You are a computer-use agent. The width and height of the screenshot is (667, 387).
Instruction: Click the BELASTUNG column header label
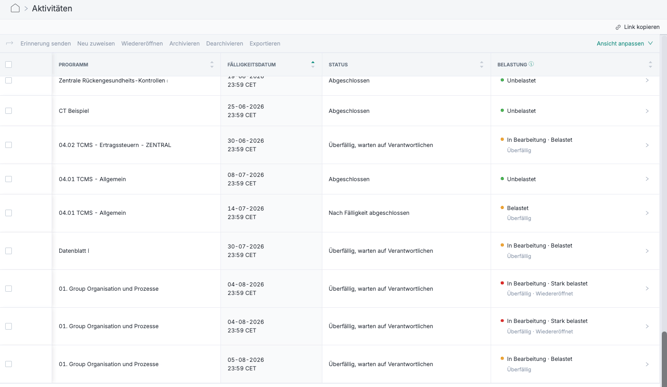(x=512, y=65)
